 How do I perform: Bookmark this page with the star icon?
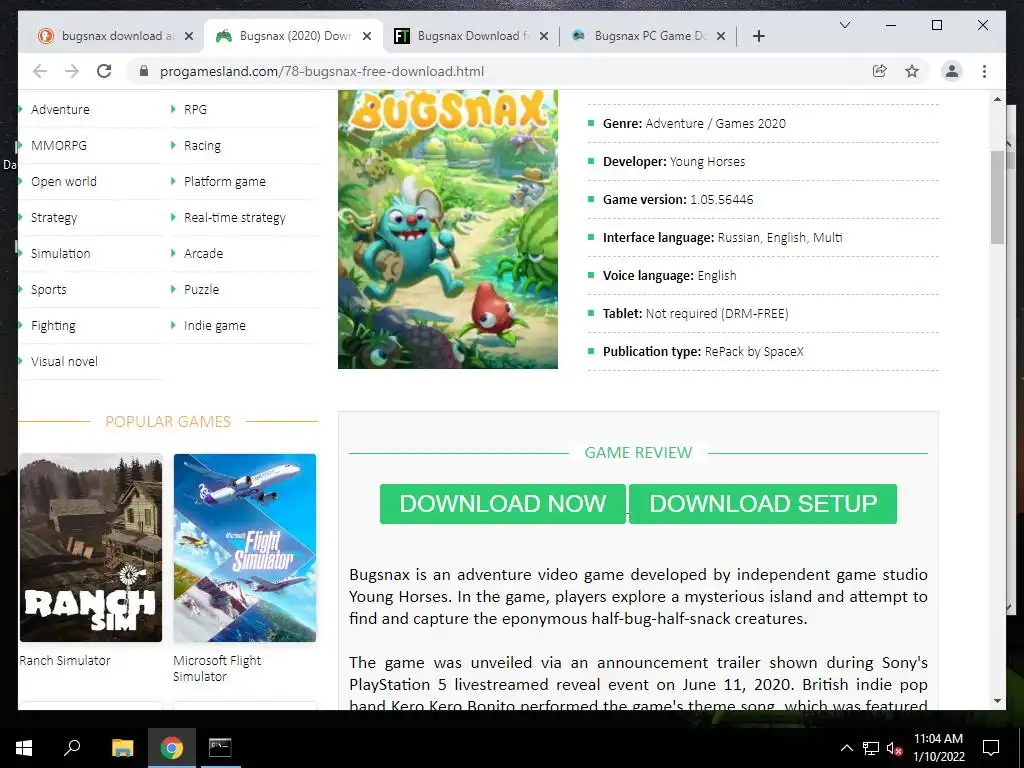tap(912, 71)
